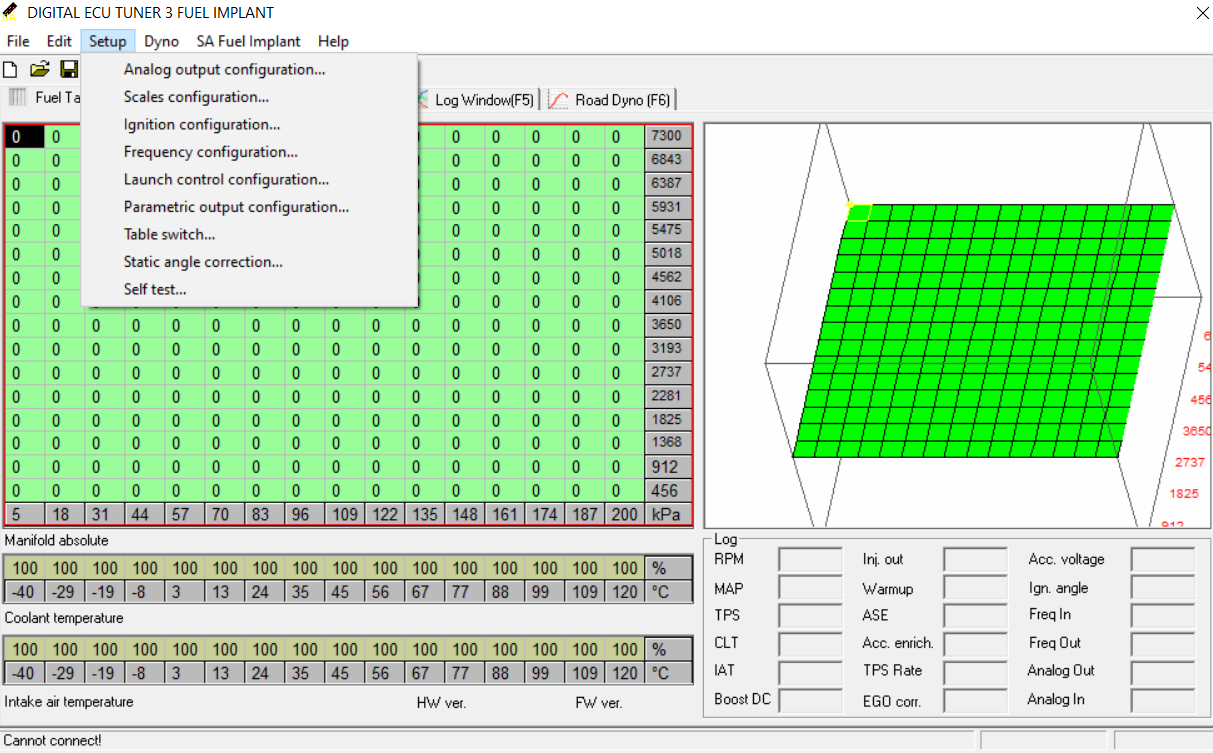Close the open Setup menu
The image size is (1213, 753).
(x=108, y=41)
